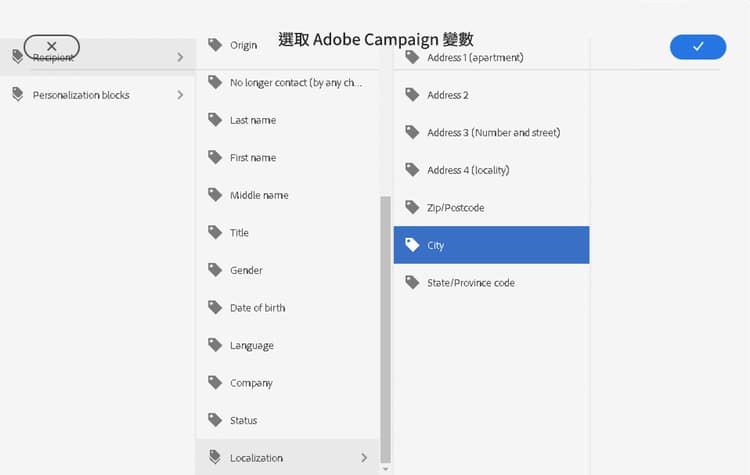750x475 pixels.
Task: Click the tag icon beside Zip/Postcode
Action: click(412, 208)
